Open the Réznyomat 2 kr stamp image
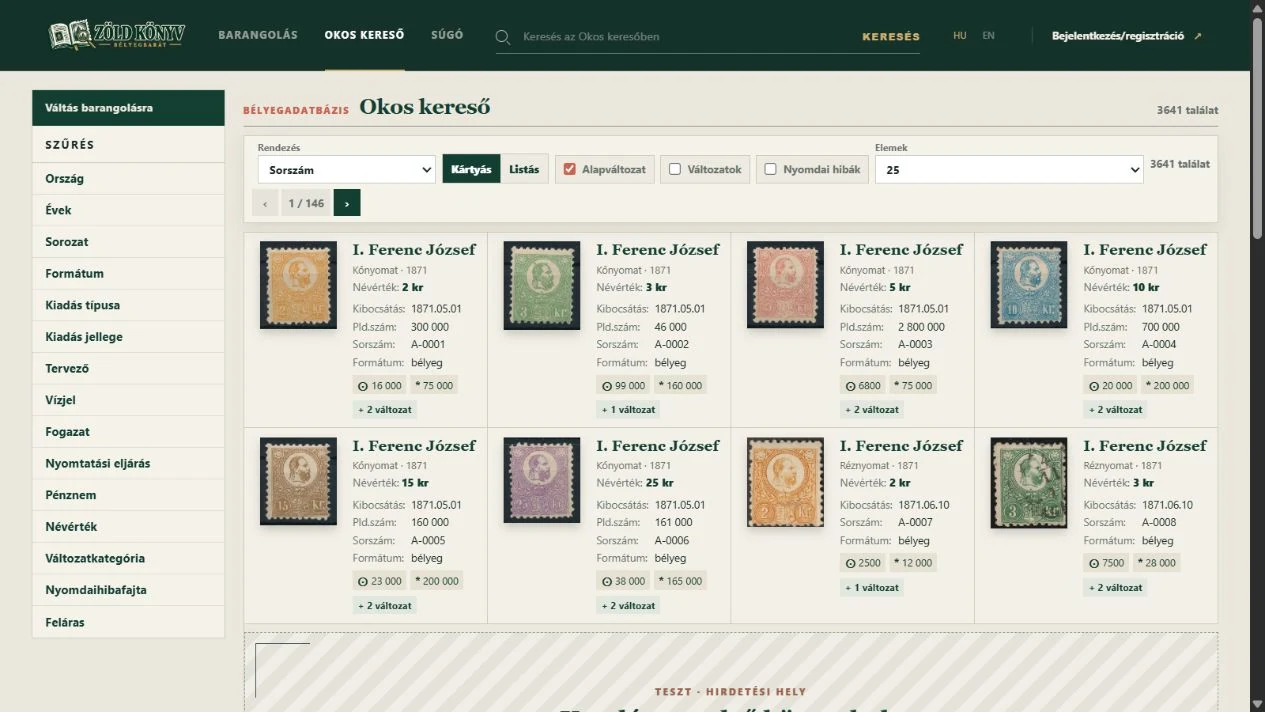This screenshot has height=712, width=1265. (x=785, y=482)
